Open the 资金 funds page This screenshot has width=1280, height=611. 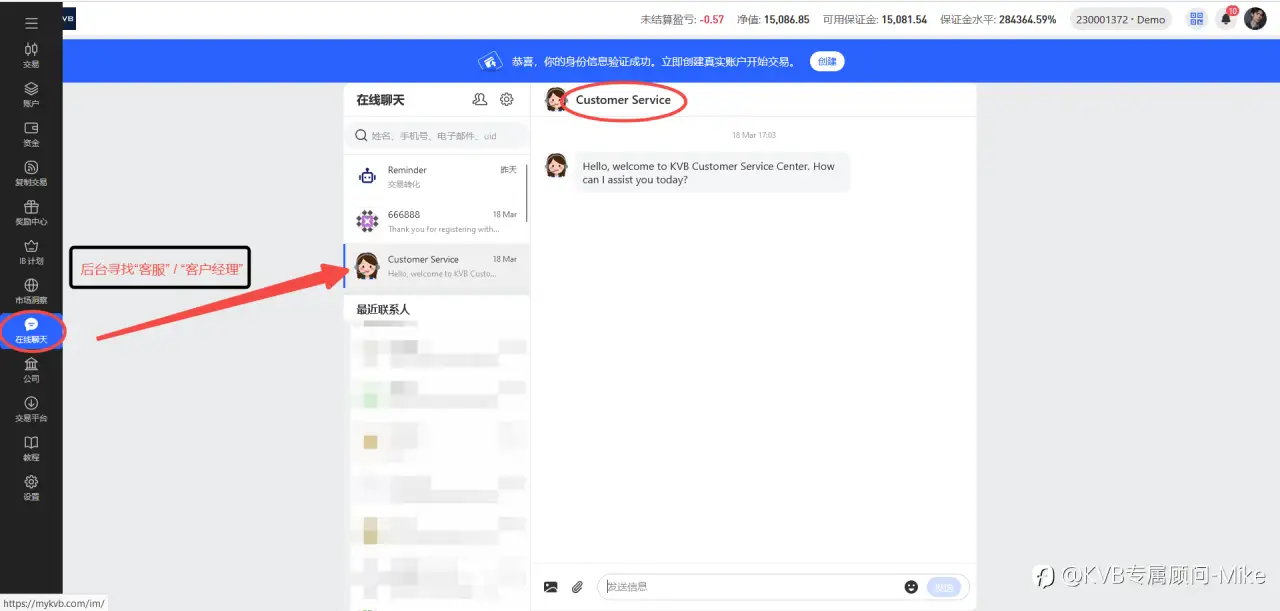point(31,134)
